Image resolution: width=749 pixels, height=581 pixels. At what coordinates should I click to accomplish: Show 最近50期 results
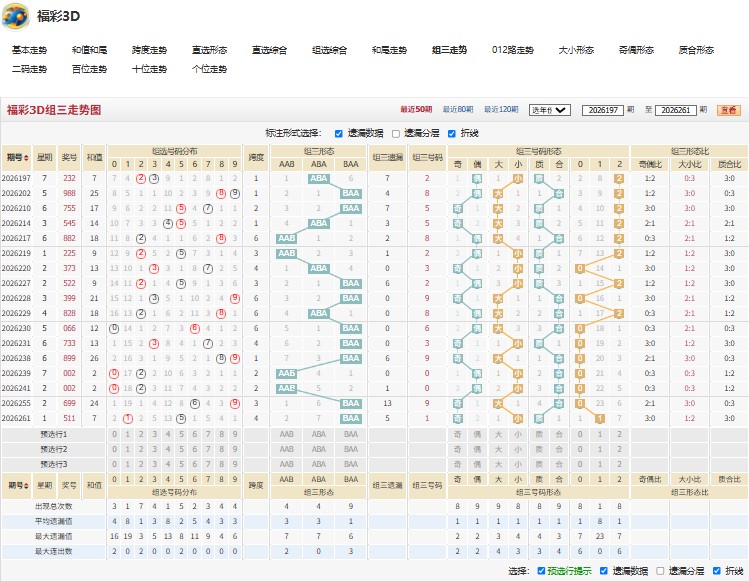(416, 109)
